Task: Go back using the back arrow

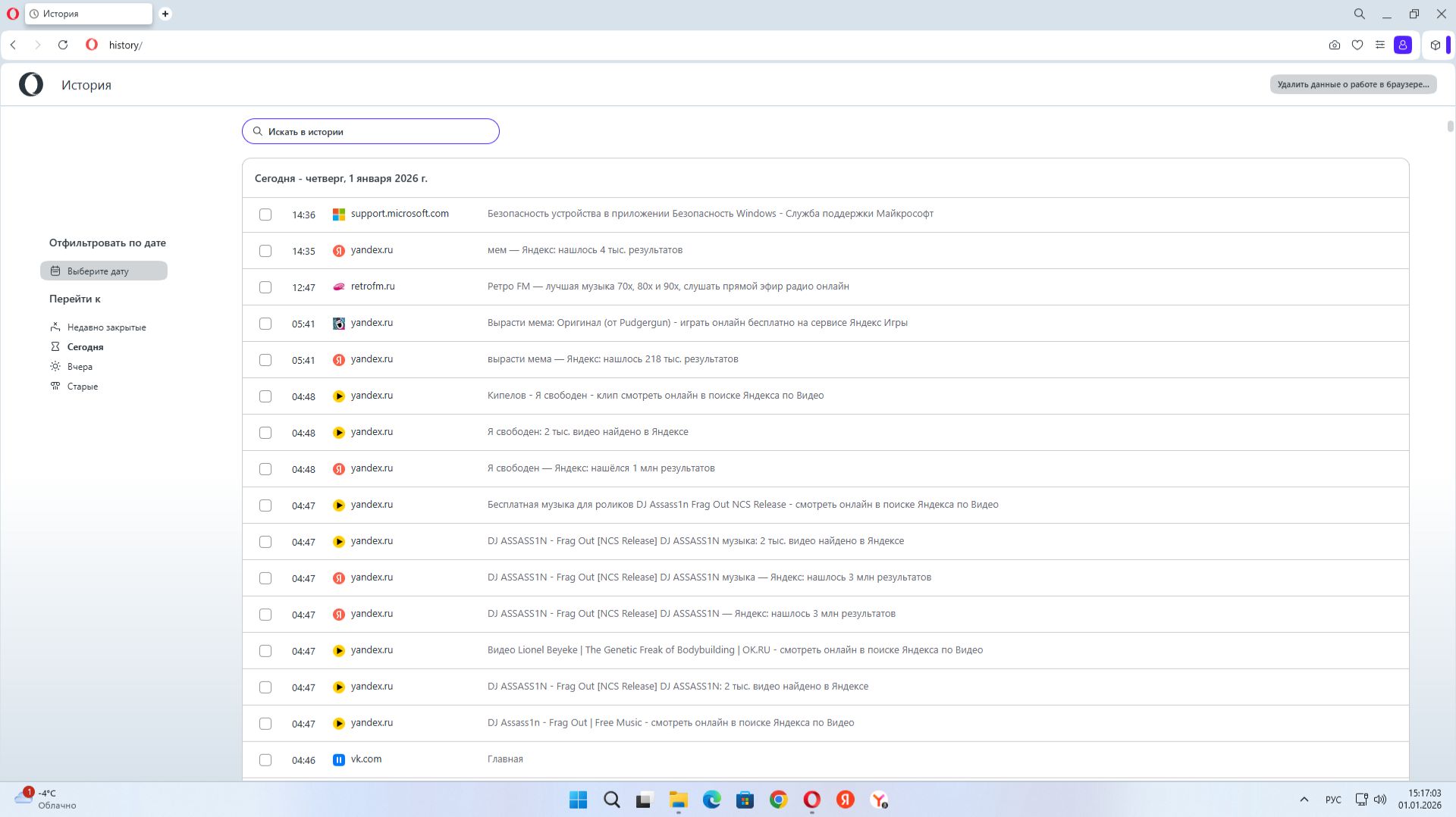Action: [x=14, y=45]
